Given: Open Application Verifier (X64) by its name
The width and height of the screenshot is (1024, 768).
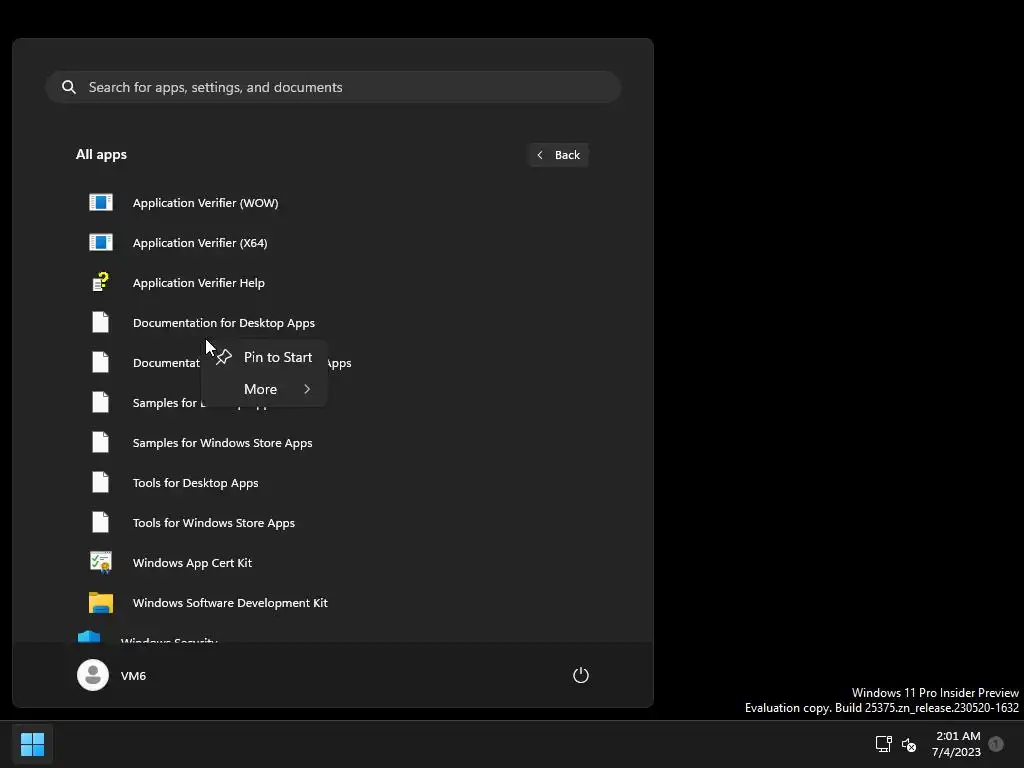Looking at the screenshot, I should (200, 243).
